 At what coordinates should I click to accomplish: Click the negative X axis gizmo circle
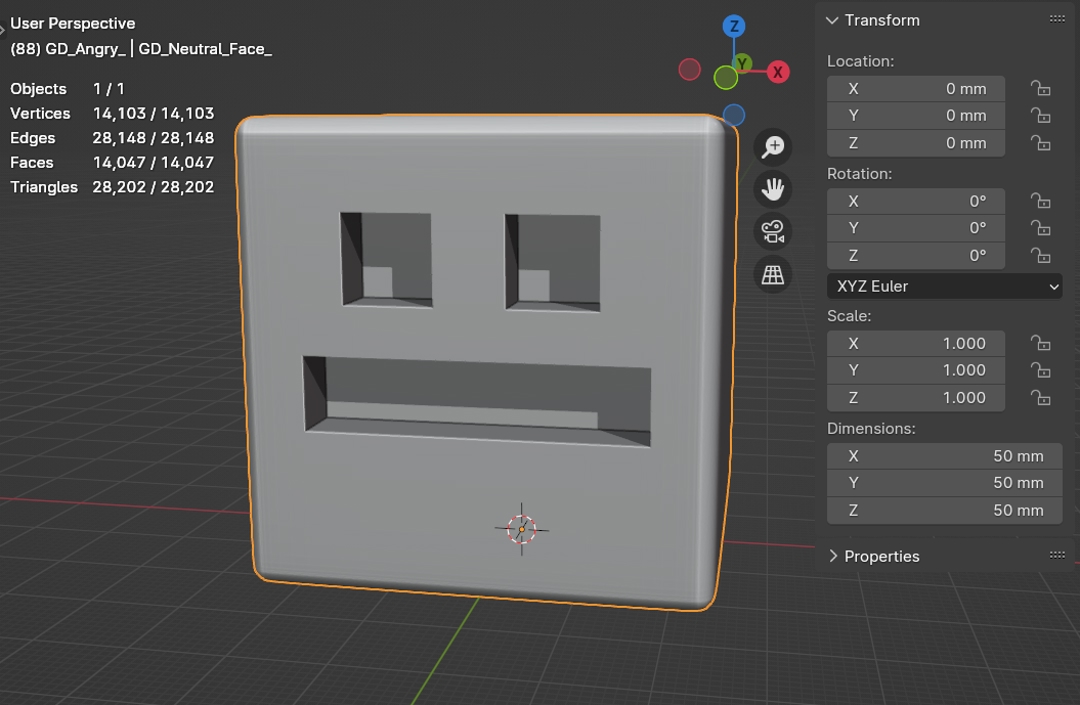(x=689, y=69)
